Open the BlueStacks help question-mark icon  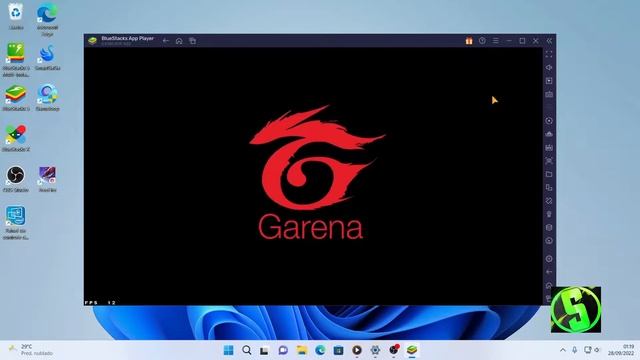[482, 41]
